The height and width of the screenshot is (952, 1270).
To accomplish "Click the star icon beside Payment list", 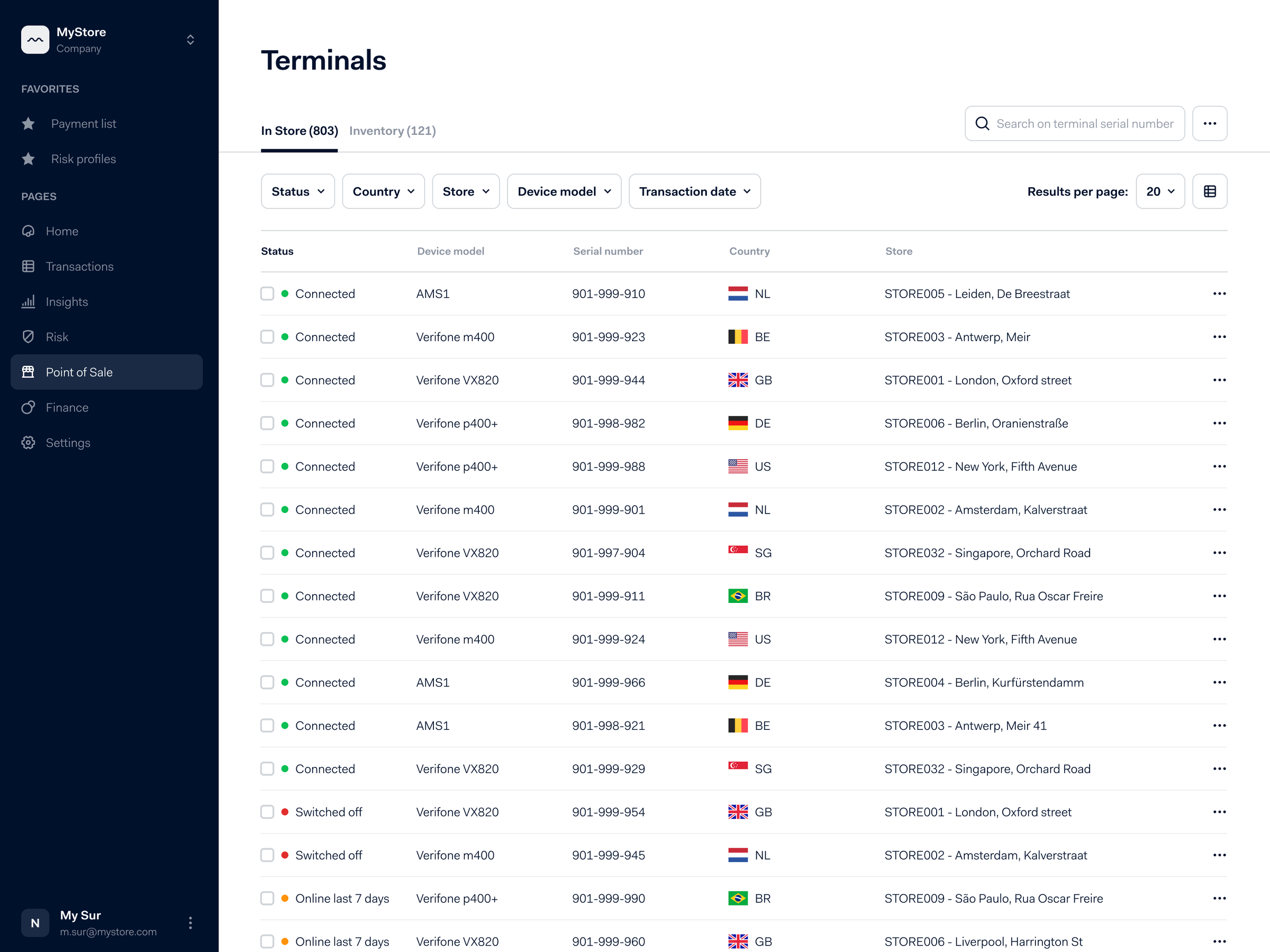I will click(x=28, y=123).
